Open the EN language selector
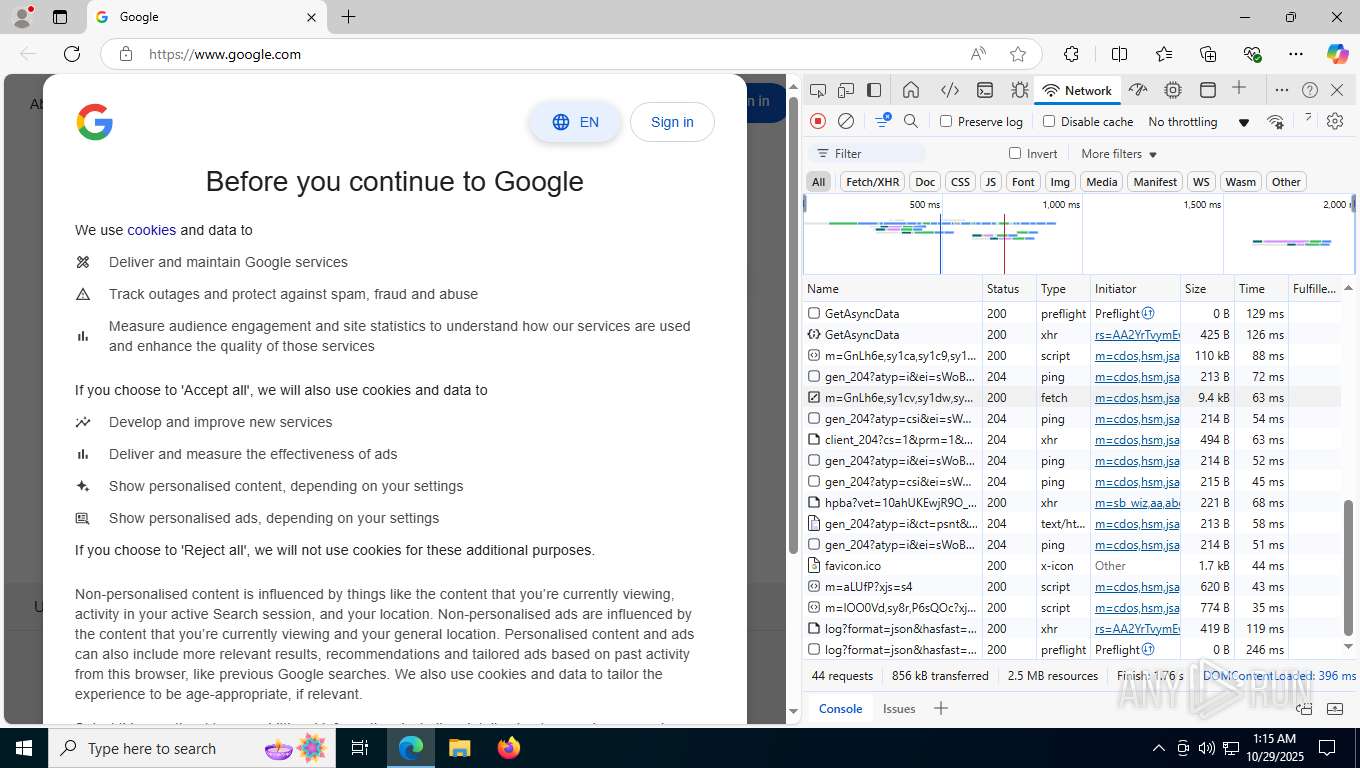Image resolution: width=1360 pixels, height=768 pixels. pos(575,122)
